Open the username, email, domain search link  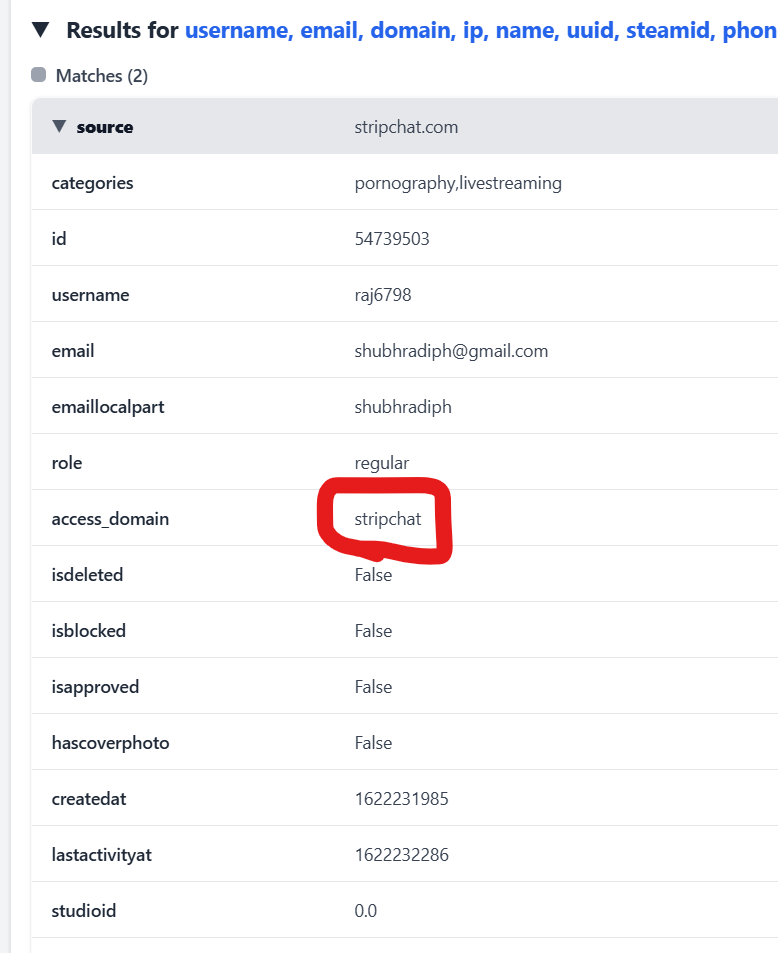480,30
